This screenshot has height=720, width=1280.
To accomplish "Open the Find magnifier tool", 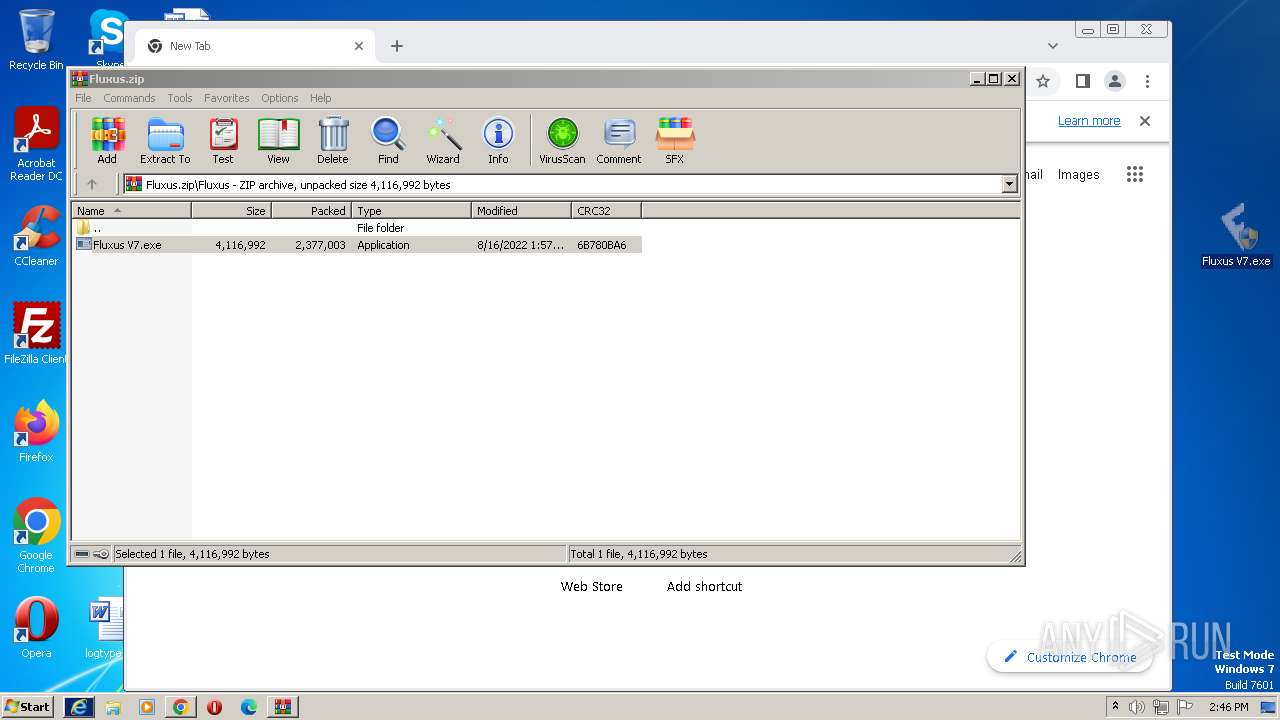I will (388, 140).
